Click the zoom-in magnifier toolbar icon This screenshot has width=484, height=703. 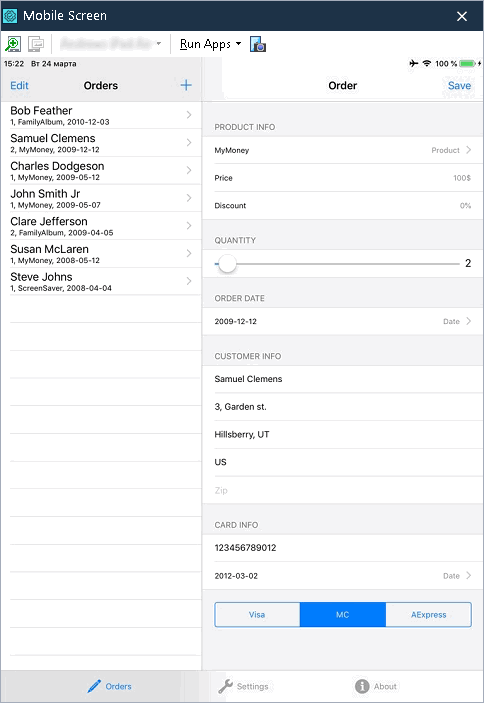pos(13,44)
